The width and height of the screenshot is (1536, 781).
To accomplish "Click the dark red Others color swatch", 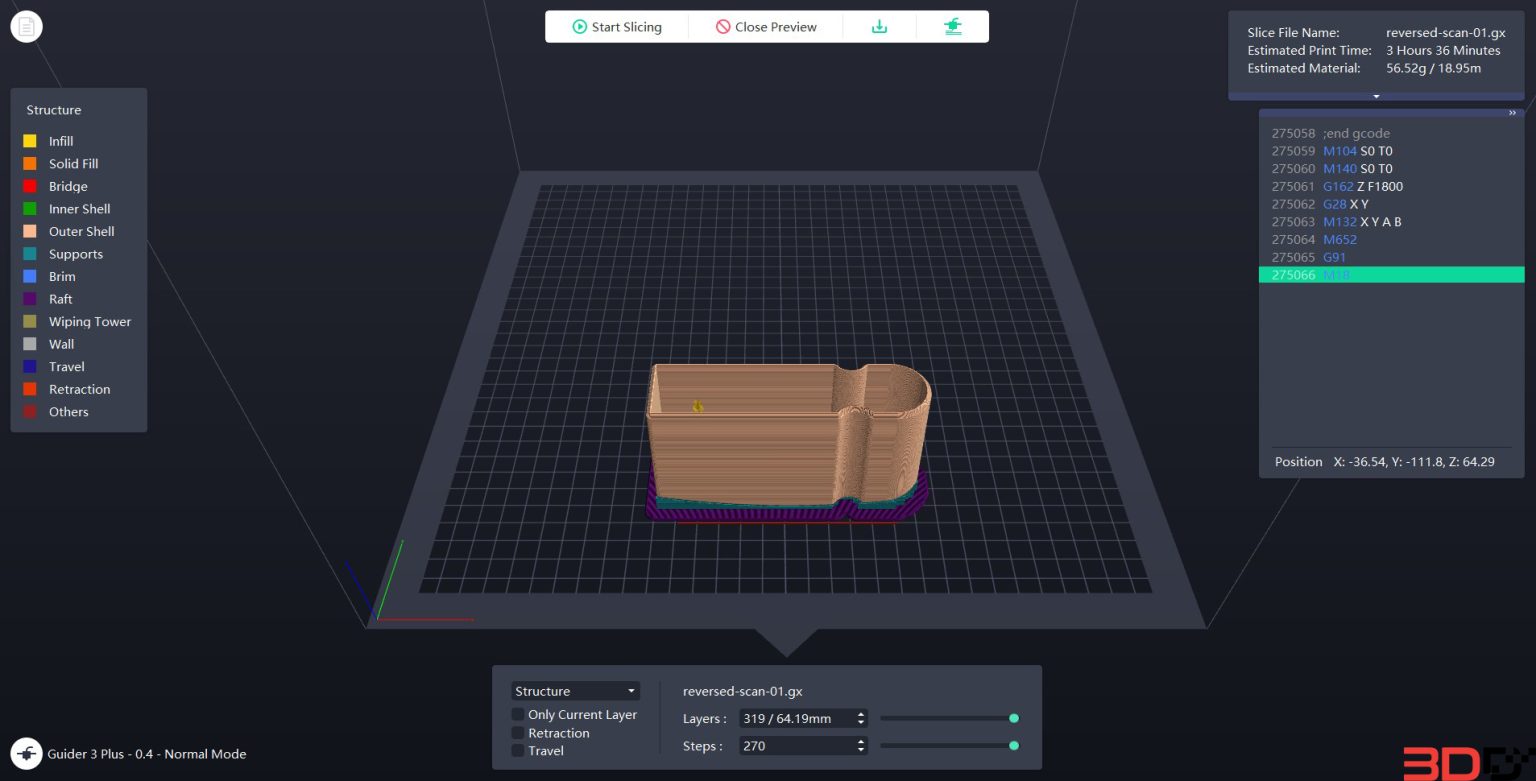I will pyautogui.click(x=30, y=411).
